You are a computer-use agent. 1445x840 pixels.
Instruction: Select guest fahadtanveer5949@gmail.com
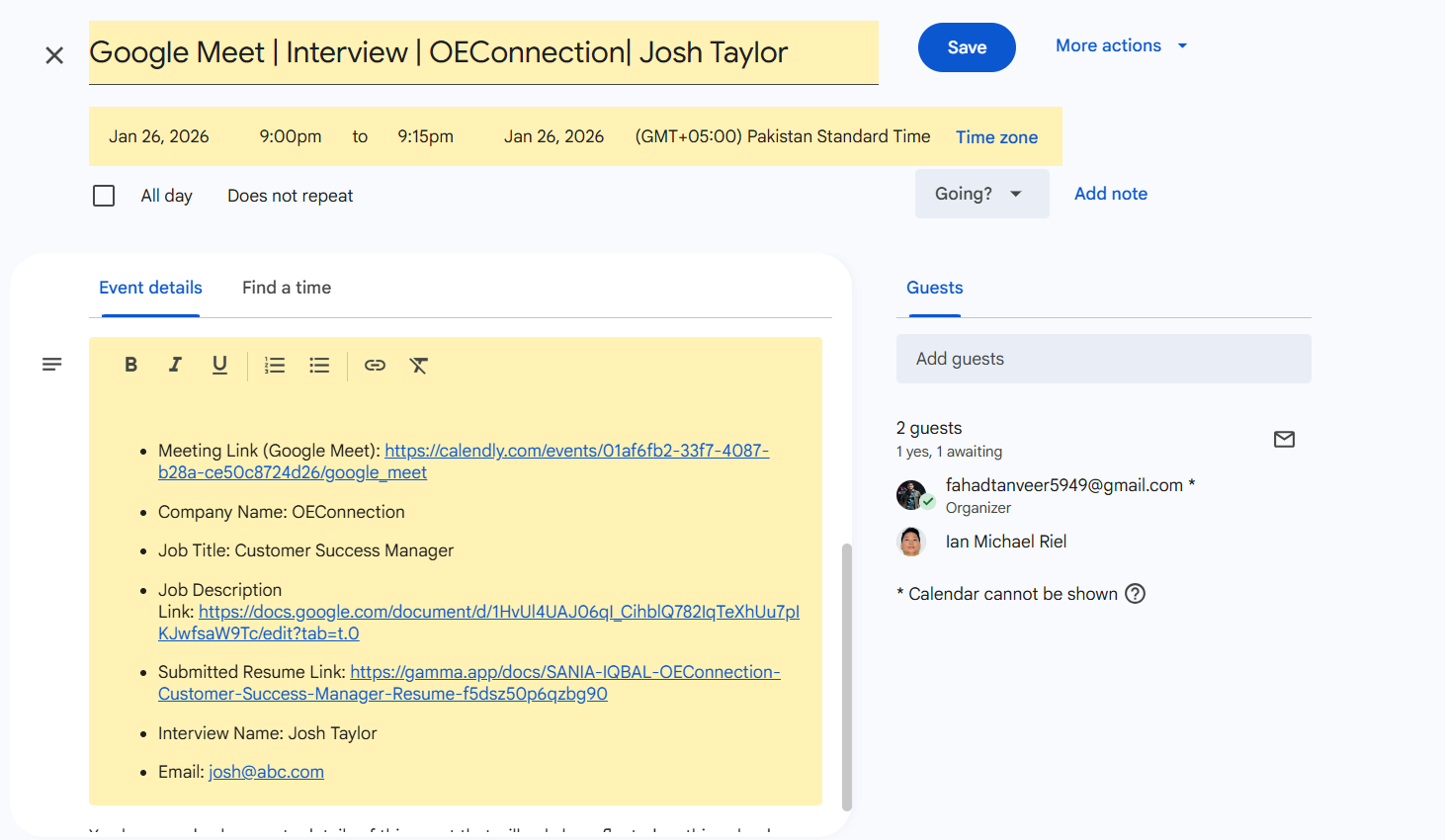click(1070, 485)
